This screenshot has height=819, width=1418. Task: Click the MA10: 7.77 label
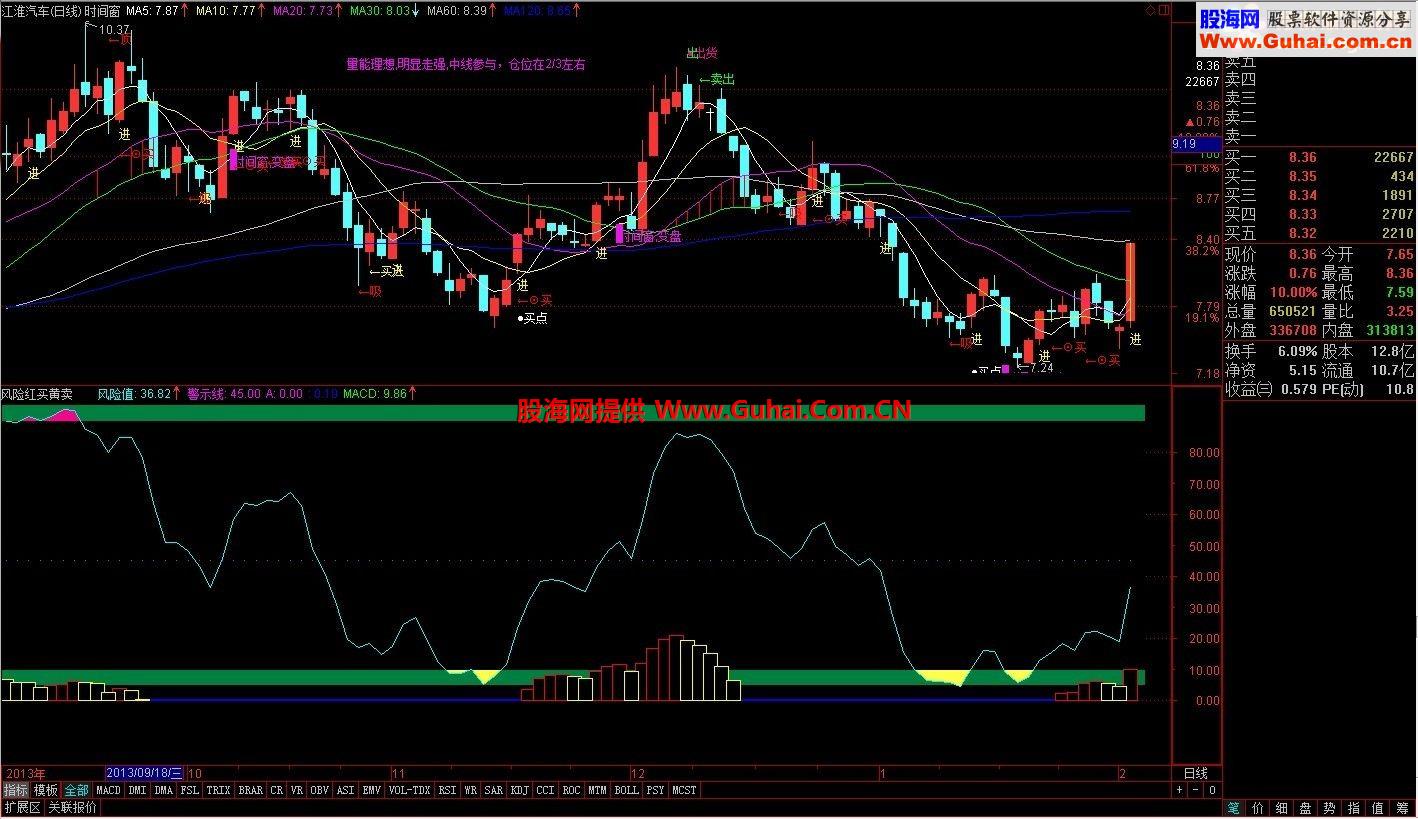tap(228, 10)
